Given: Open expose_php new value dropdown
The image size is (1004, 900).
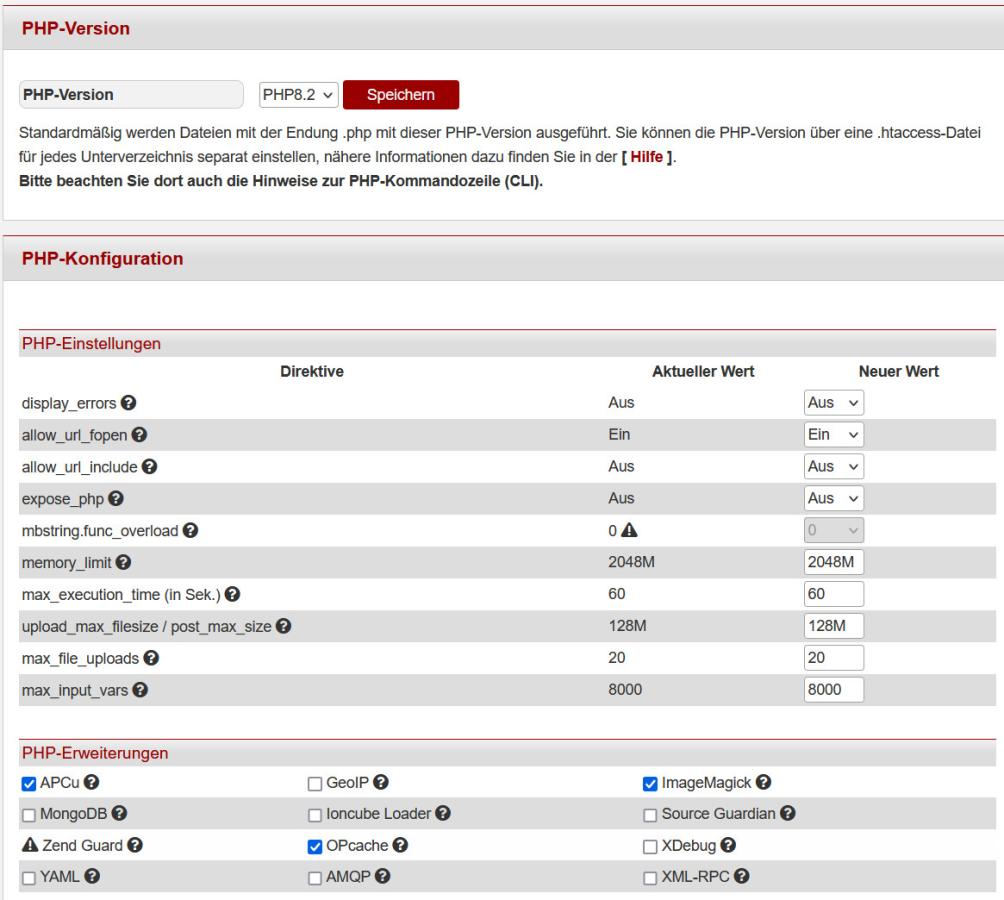Looking at the screenshot, I should [833, 499].
